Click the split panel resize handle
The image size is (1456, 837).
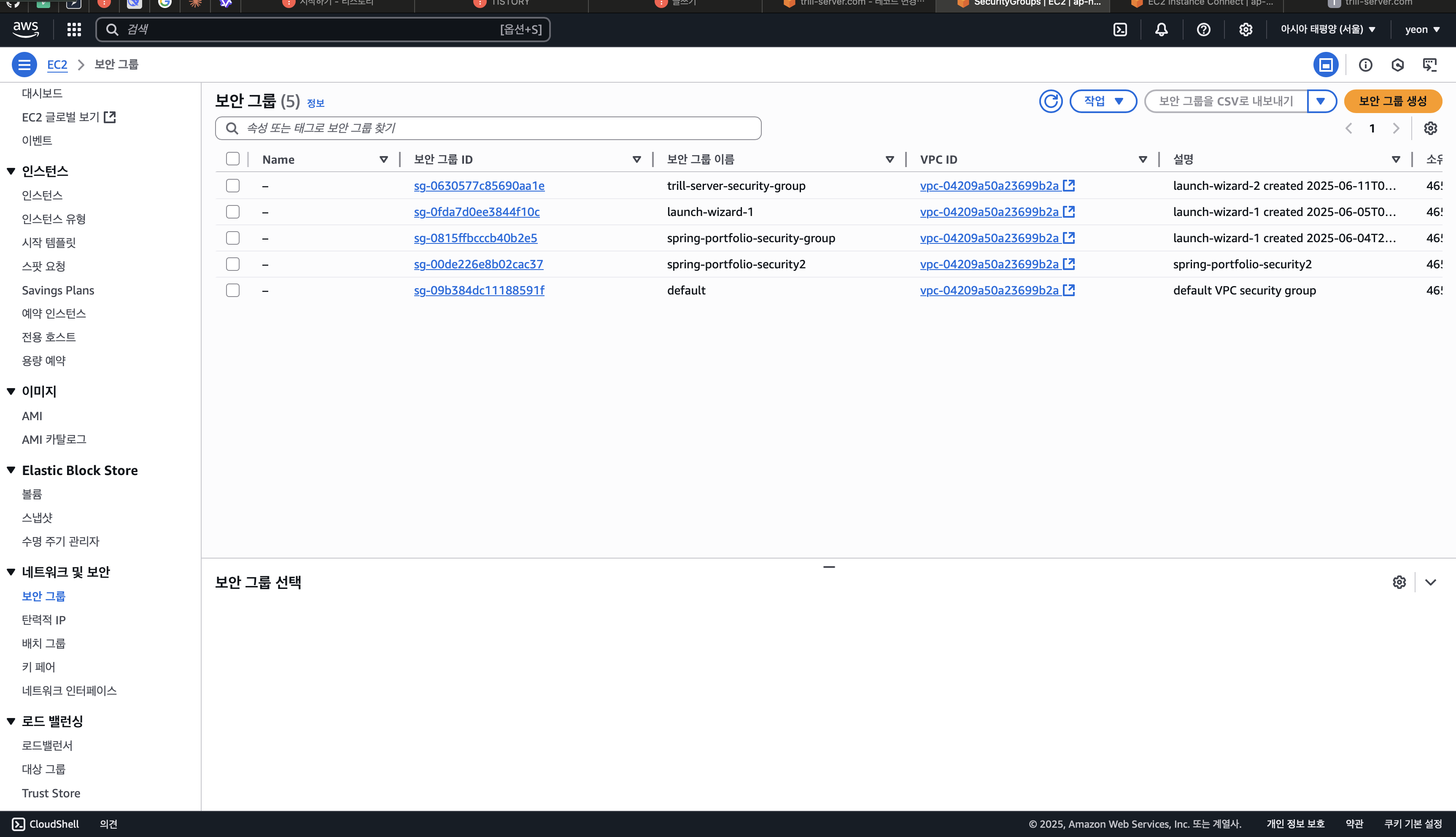click(x=828, y=567)
